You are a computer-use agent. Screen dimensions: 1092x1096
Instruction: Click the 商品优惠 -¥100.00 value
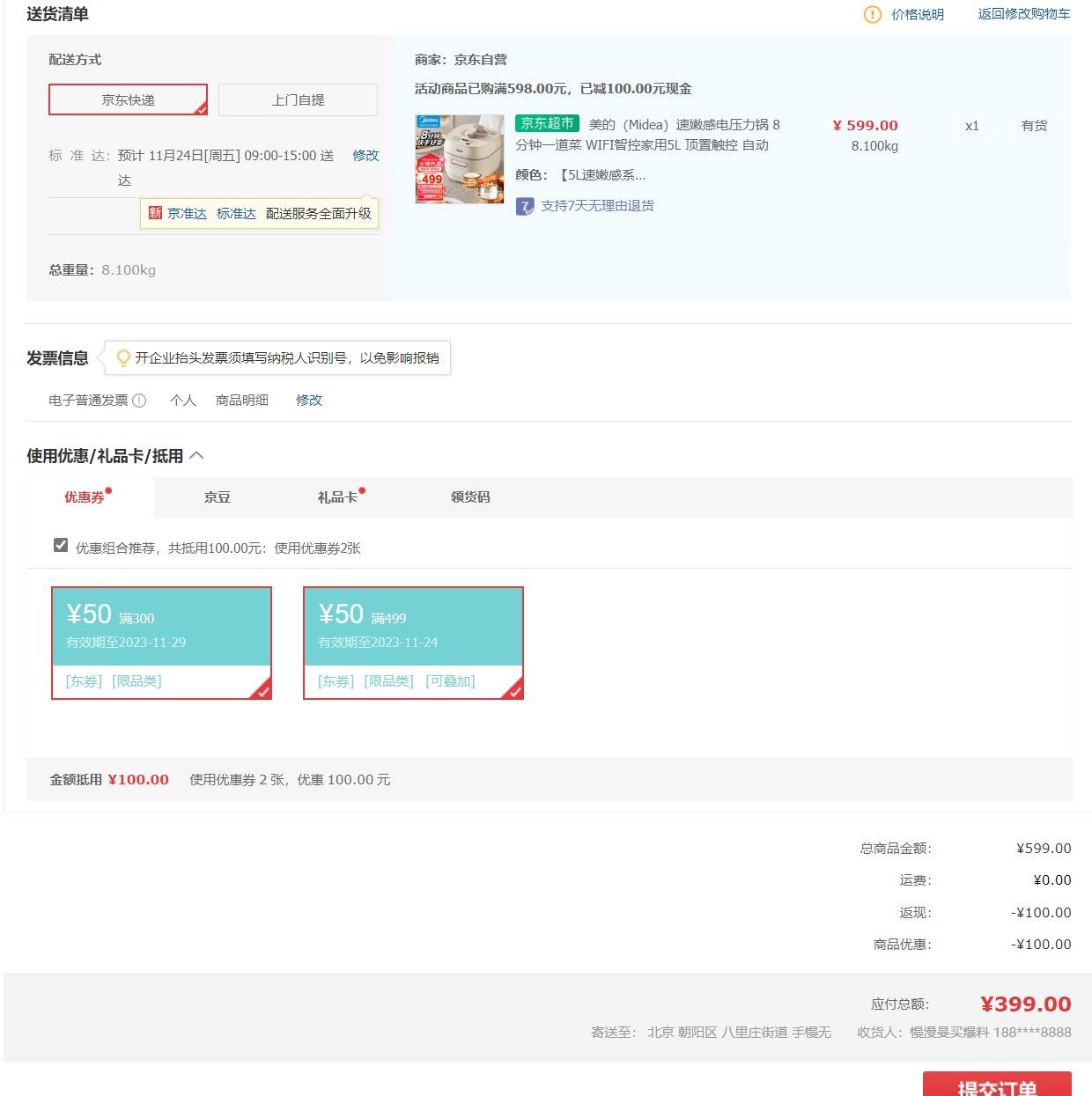tap(1041, 945)
